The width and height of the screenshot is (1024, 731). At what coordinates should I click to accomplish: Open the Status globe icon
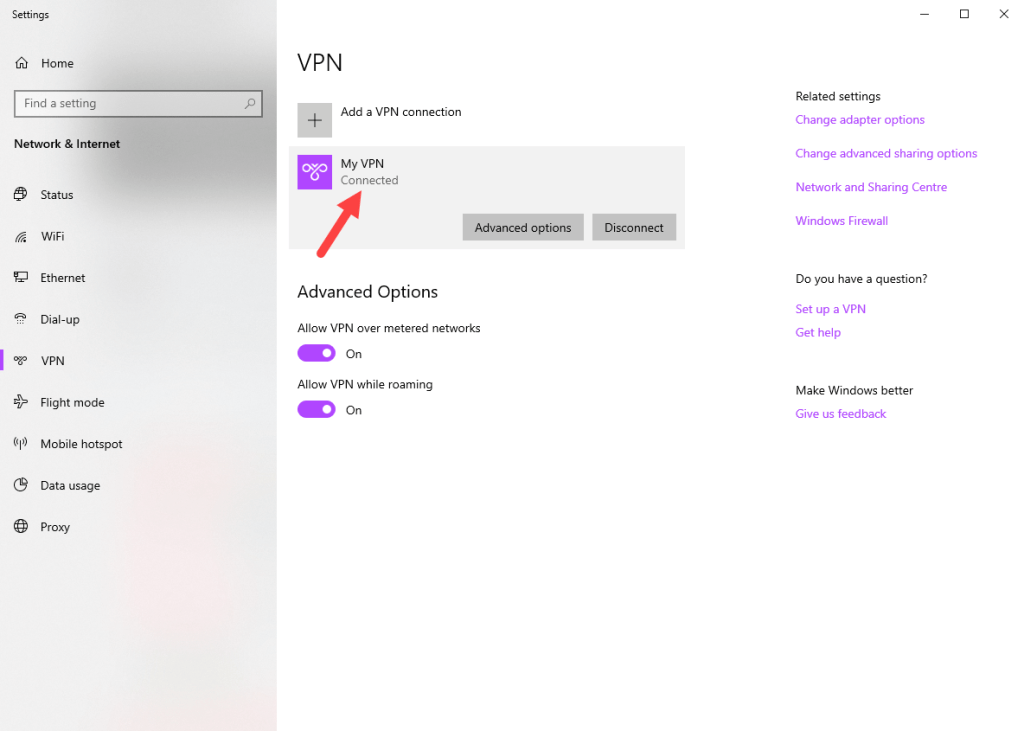coord(21,195)
